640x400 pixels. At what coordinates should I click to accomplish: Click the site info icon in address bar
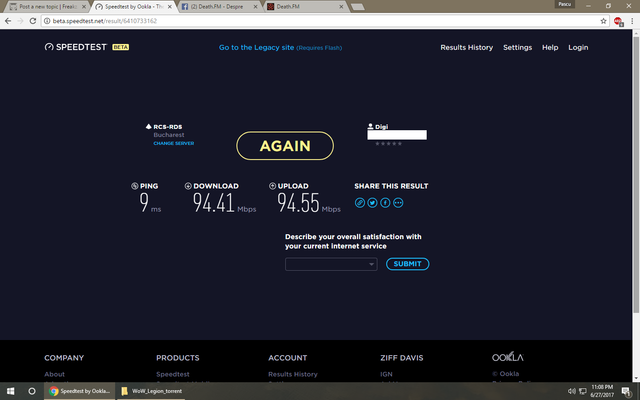pos(47,21)
